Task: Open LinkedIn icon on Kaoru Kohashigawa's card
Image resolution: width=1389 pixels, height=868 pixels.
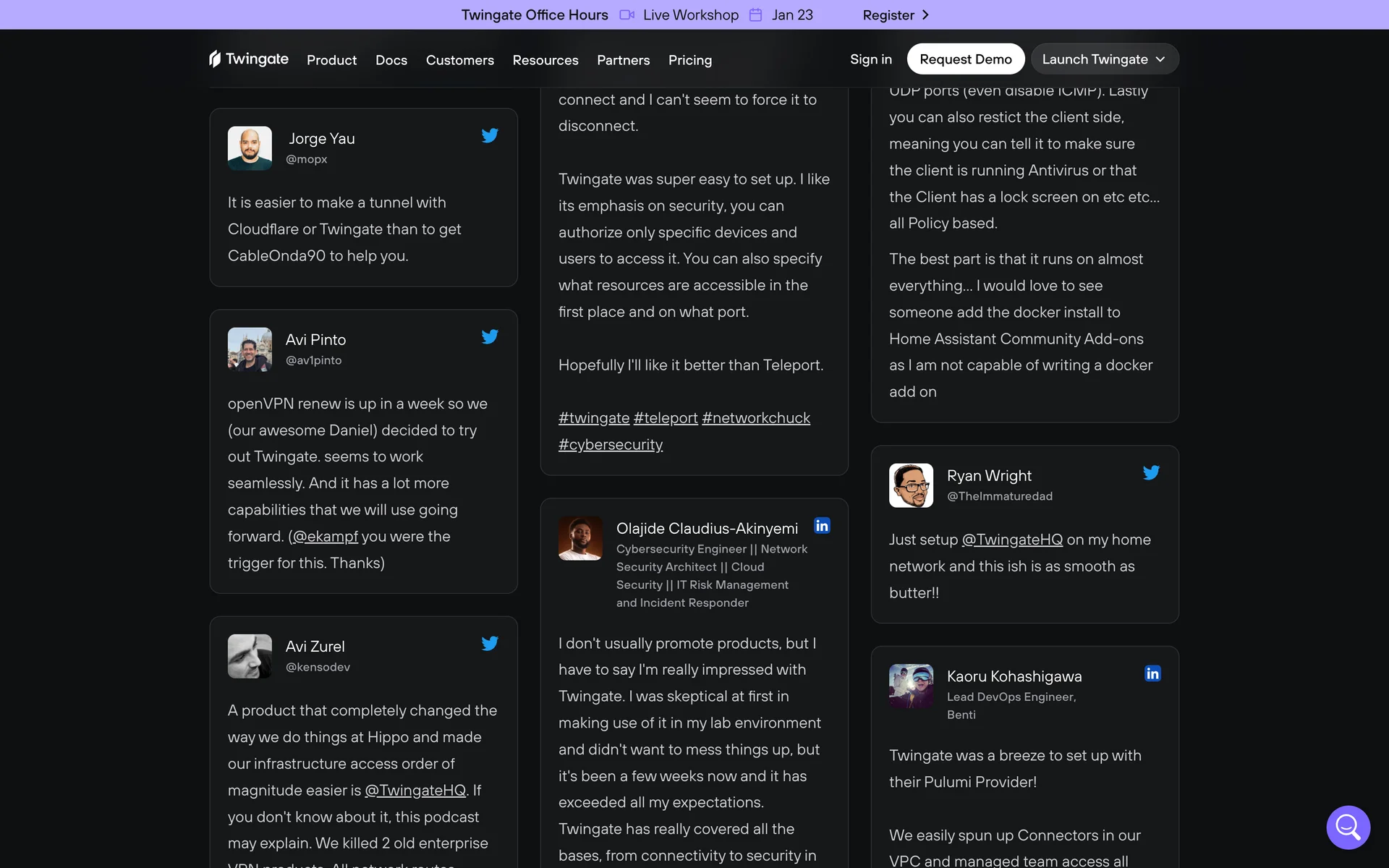Action: click(x=1152, y=673)
